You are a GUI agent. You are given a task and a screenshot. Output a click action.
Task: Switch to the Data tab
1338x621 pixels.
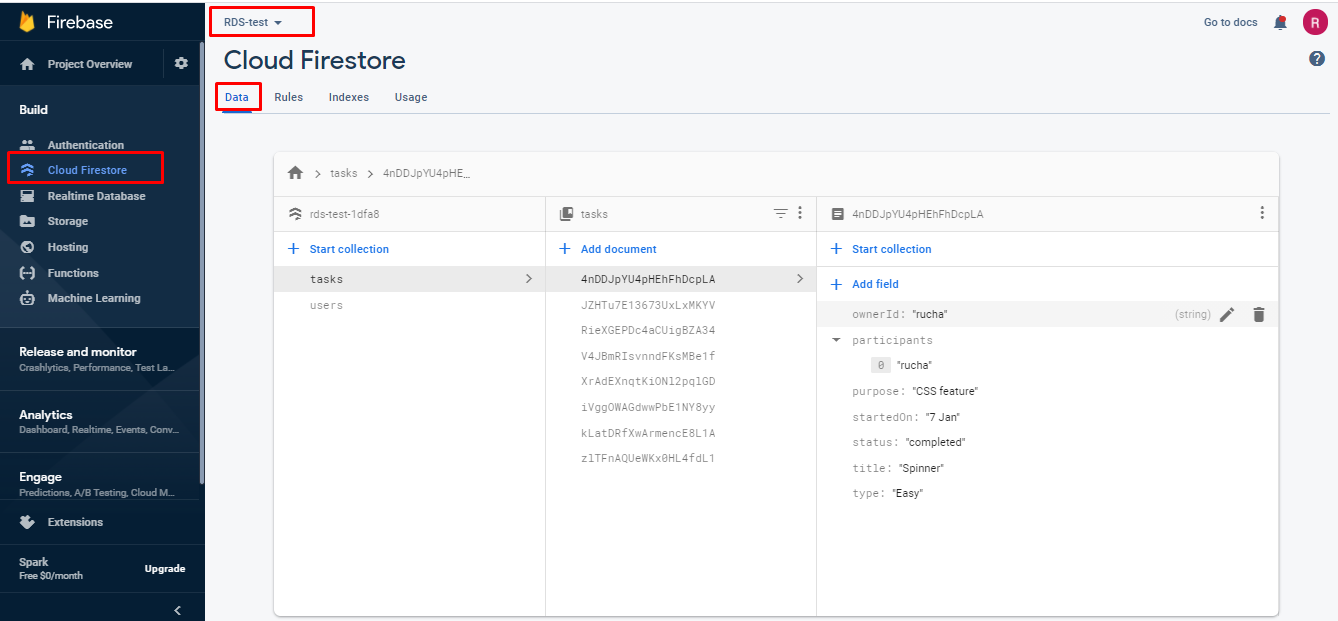(x=237, y=97)
